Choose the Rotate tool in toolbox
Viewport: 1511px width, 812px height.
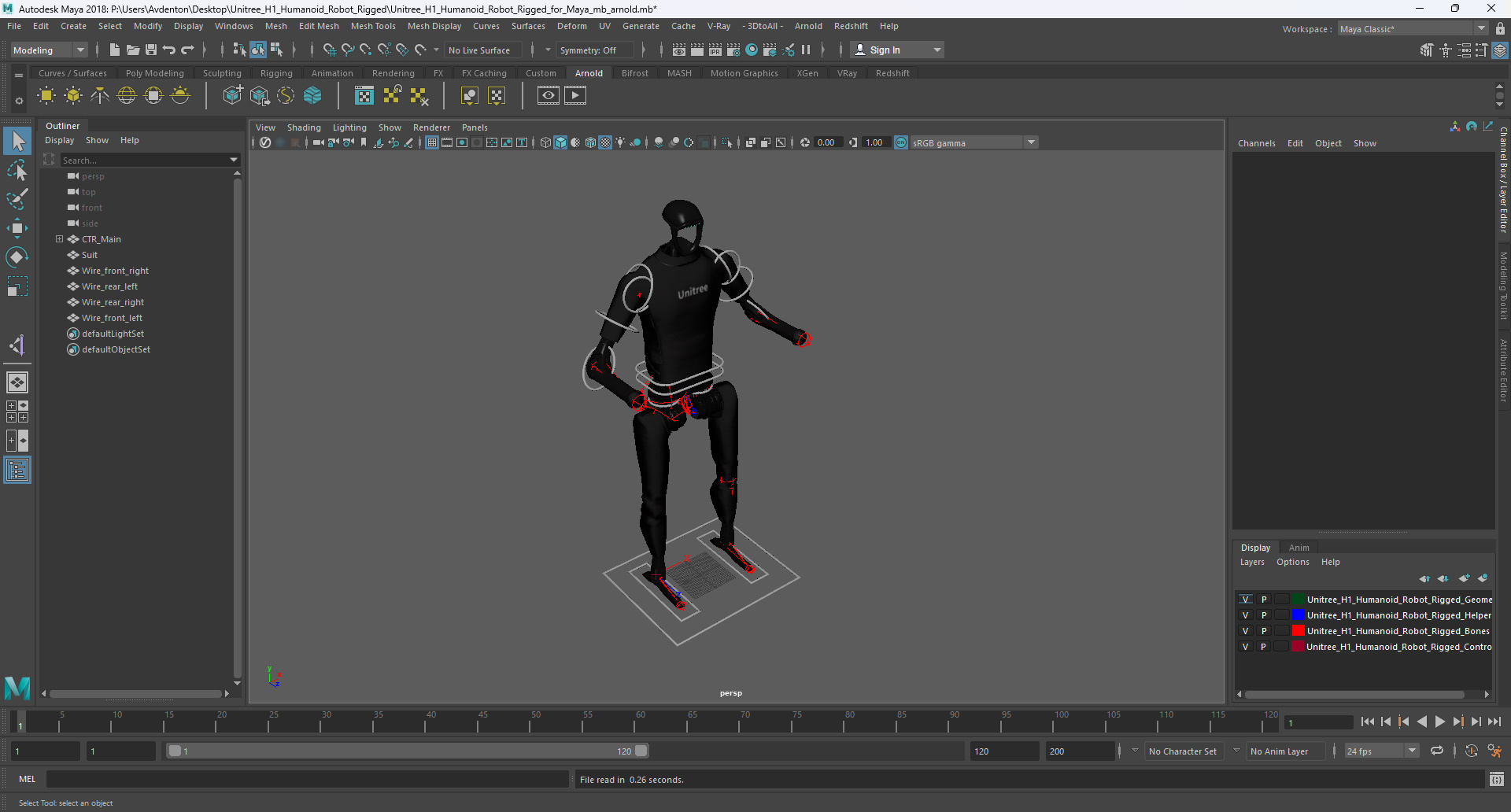click(x=17, y=257)
